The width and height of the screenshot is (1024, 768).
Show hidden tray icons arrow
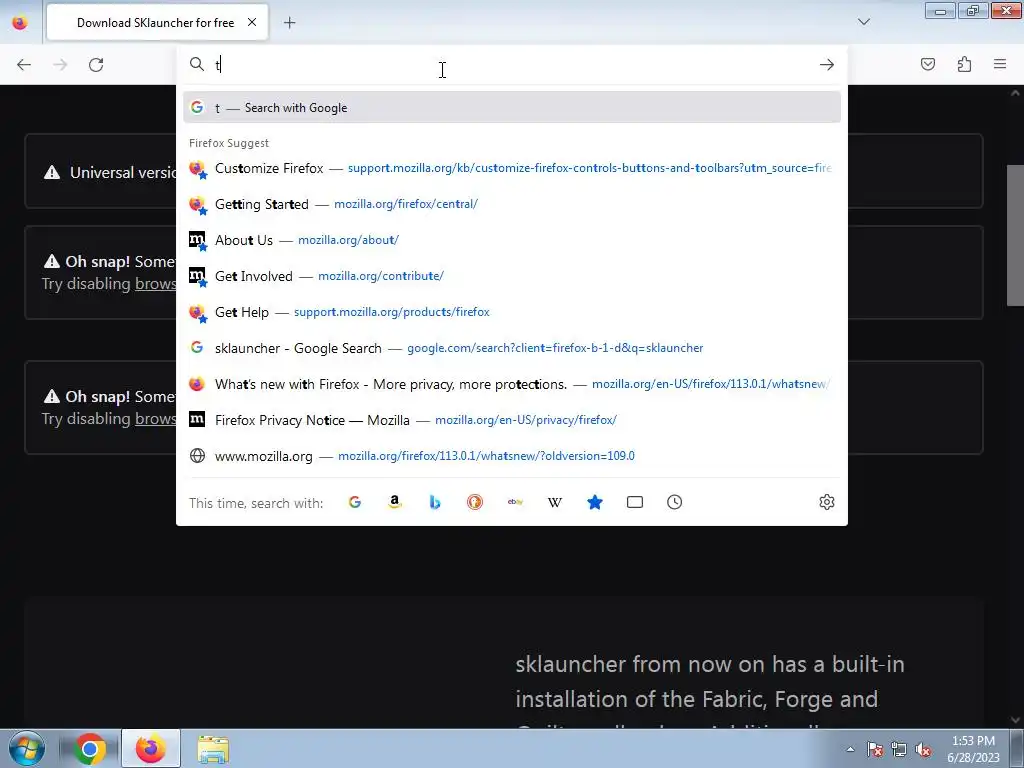[850, 749]
